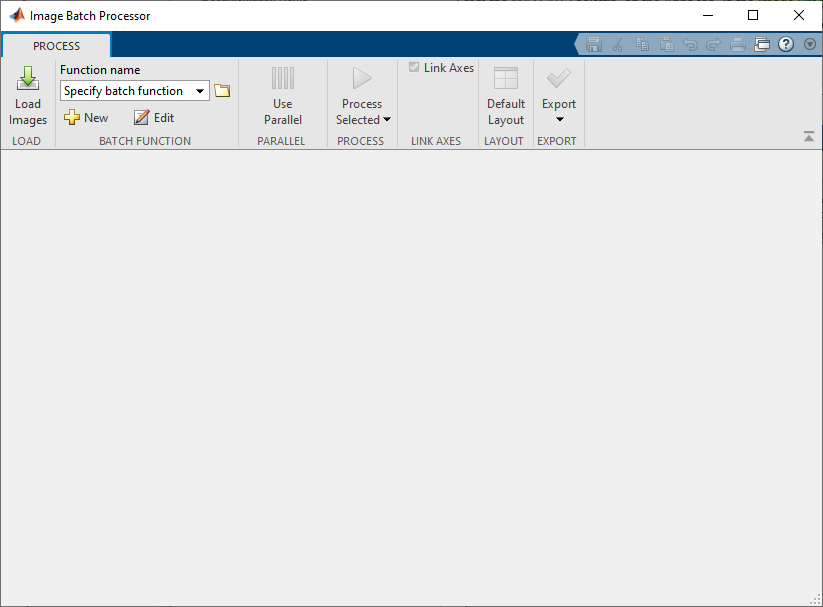This screenshot has width=823, height=607.
Task: Switch to the PROCESS tab
Action: tap(57, 46)
